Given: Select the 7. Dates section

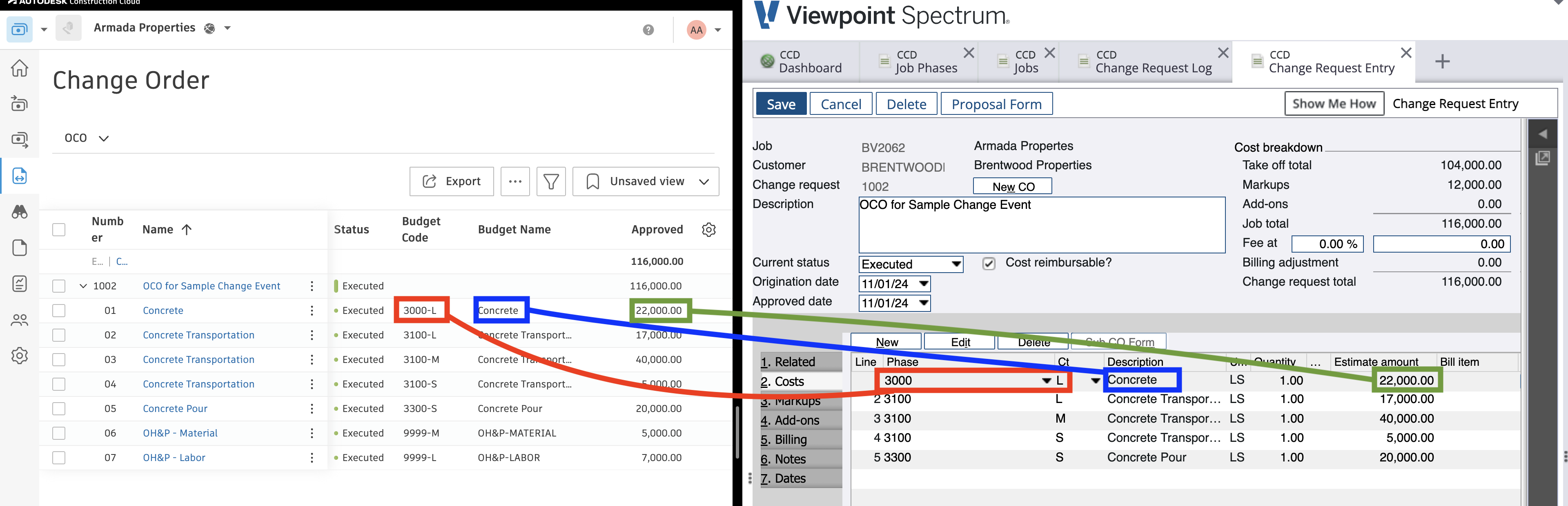Looking at the screenshot, I should (x=801, y=479).
